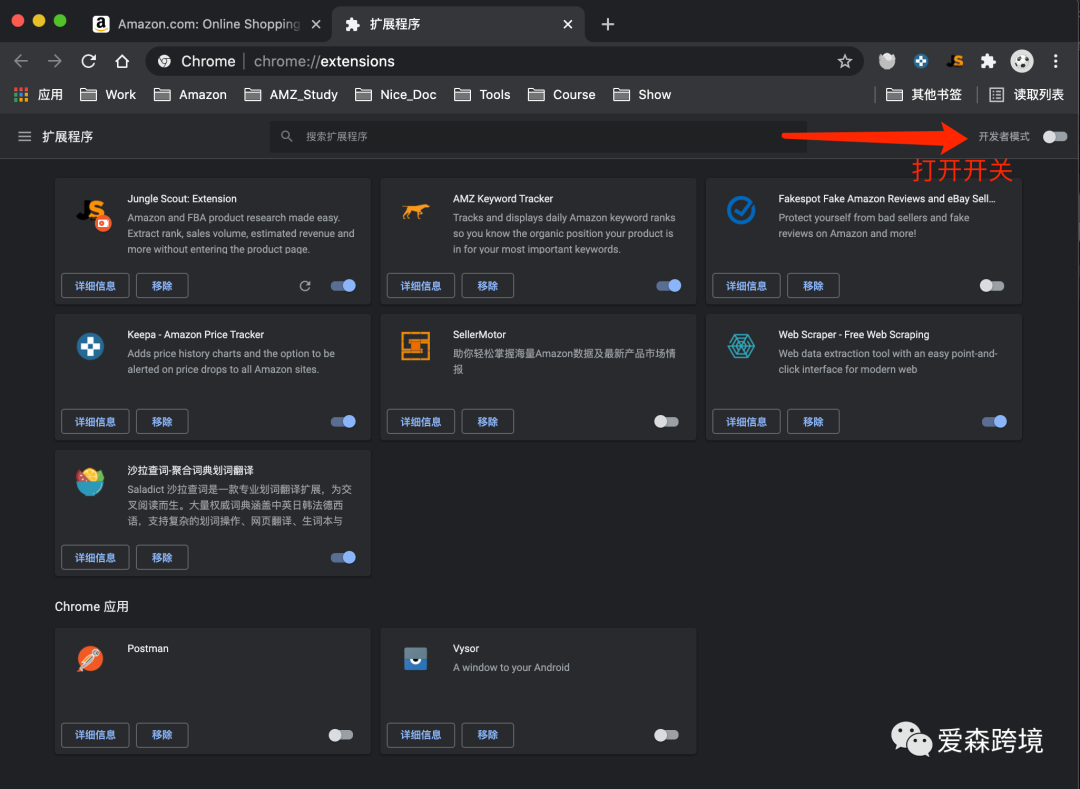
Task: Bookmark this page with the star
Action: pos(844,61)
